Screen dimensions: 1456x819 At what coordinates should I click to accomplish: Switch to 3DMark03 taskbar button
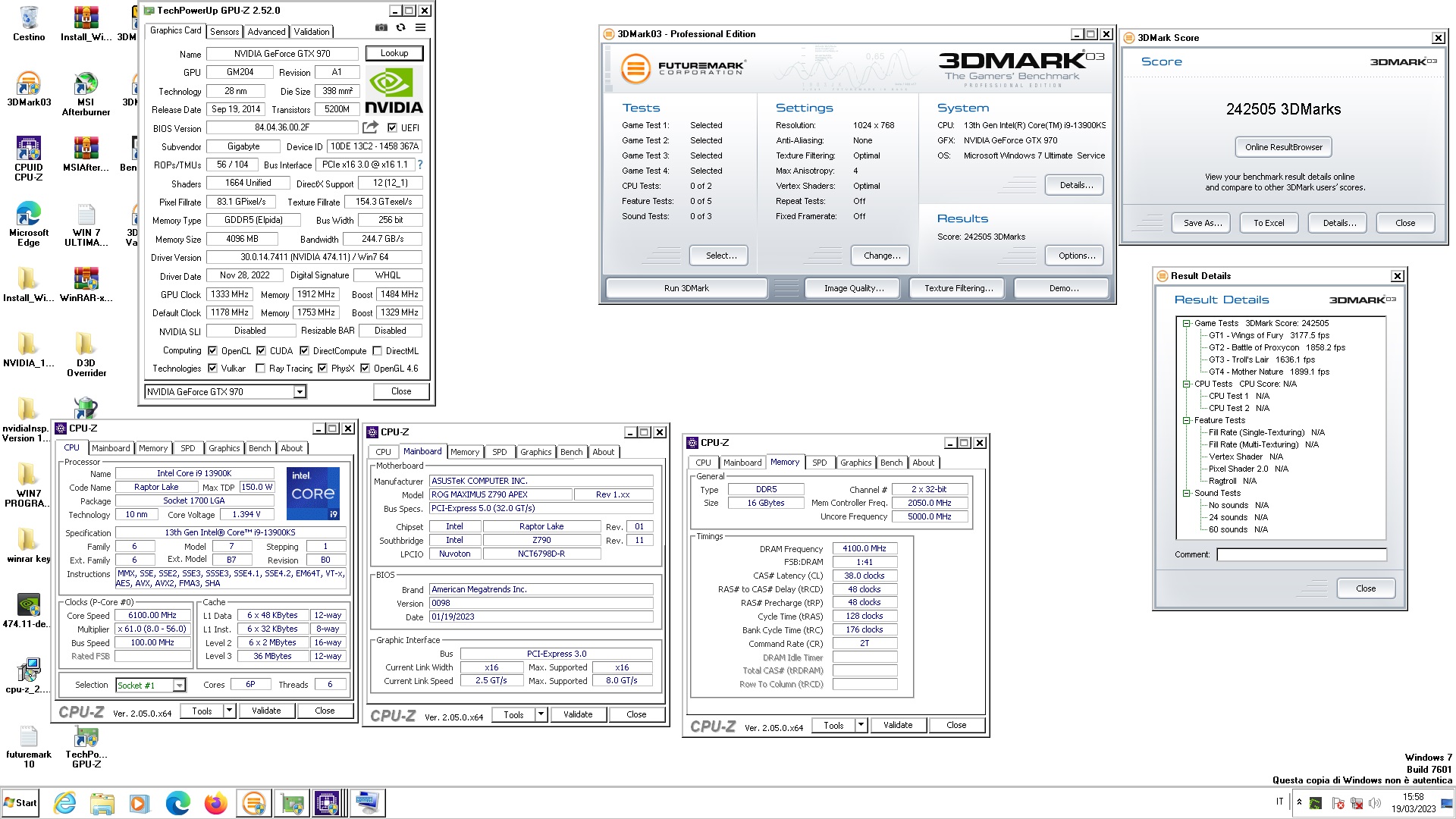pyautogui.click(x=254, y=803)
